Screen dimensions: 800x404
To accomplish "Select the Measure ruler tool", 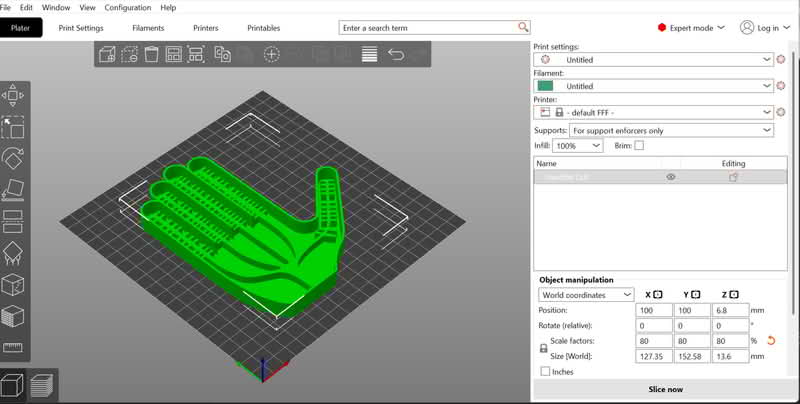I will click(13, 348).
